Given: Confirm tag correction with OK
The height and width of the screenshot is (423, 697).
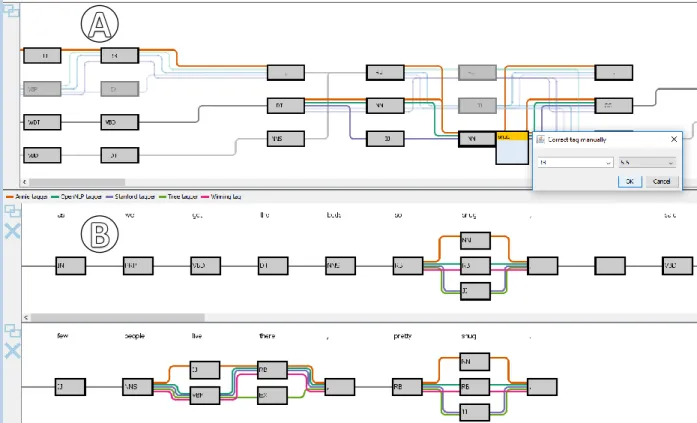Looking at the screenshot, I should [x=630, y=181].
